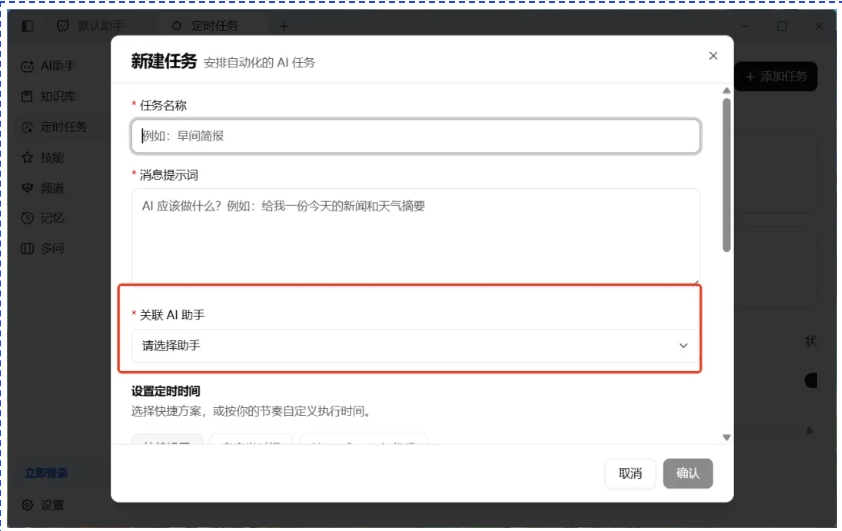Toggle the sidebar panel icon in title bar
This screenshot has height=531, width=842.
click(27, 26)
